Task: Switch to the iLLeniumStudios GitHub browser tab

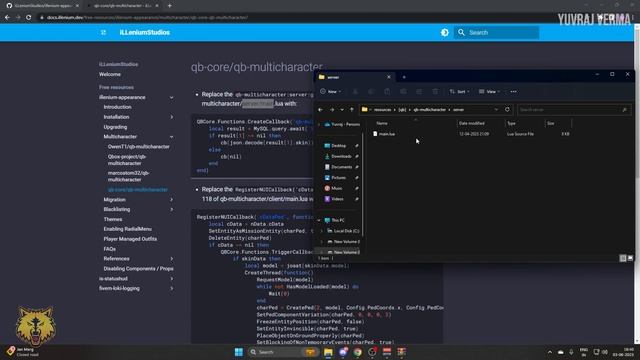Action: (x=42, y=6)
